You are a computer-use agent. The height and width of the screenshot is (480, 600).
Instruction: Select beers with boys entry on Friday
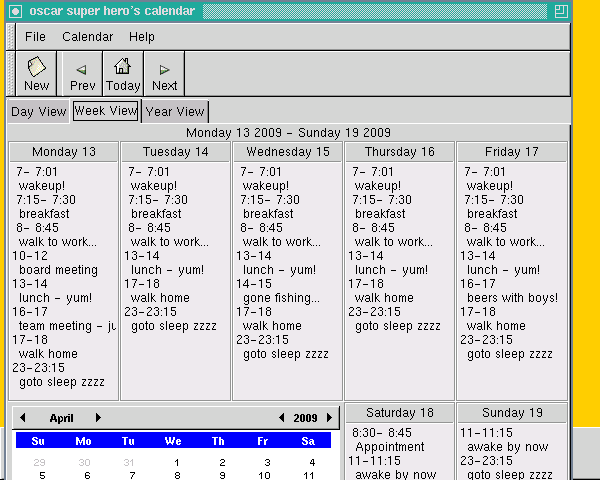pyautogui.click(x=512, y=298)
